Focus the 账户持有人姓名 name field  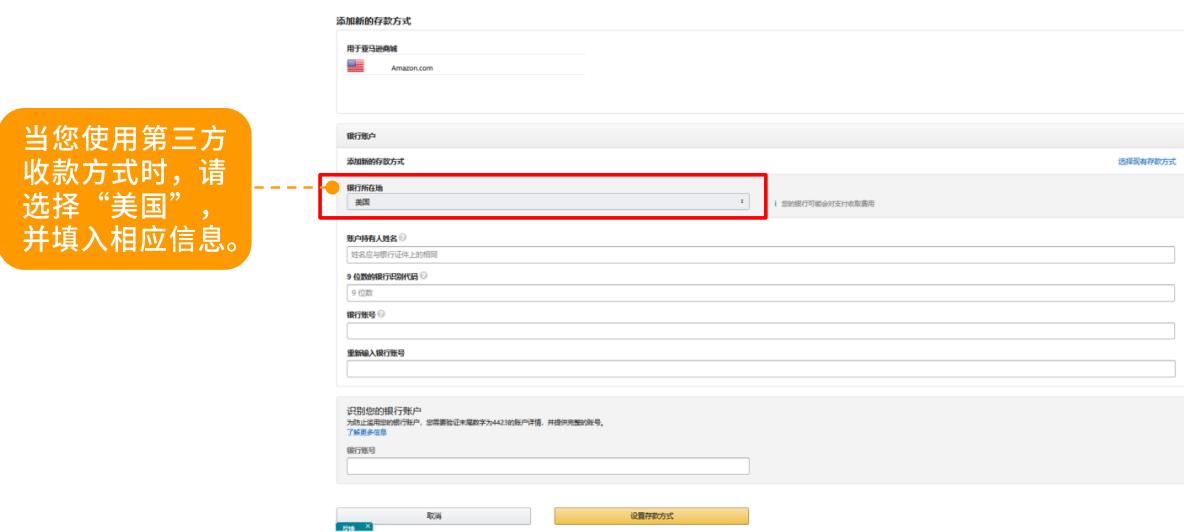[760, 255]
